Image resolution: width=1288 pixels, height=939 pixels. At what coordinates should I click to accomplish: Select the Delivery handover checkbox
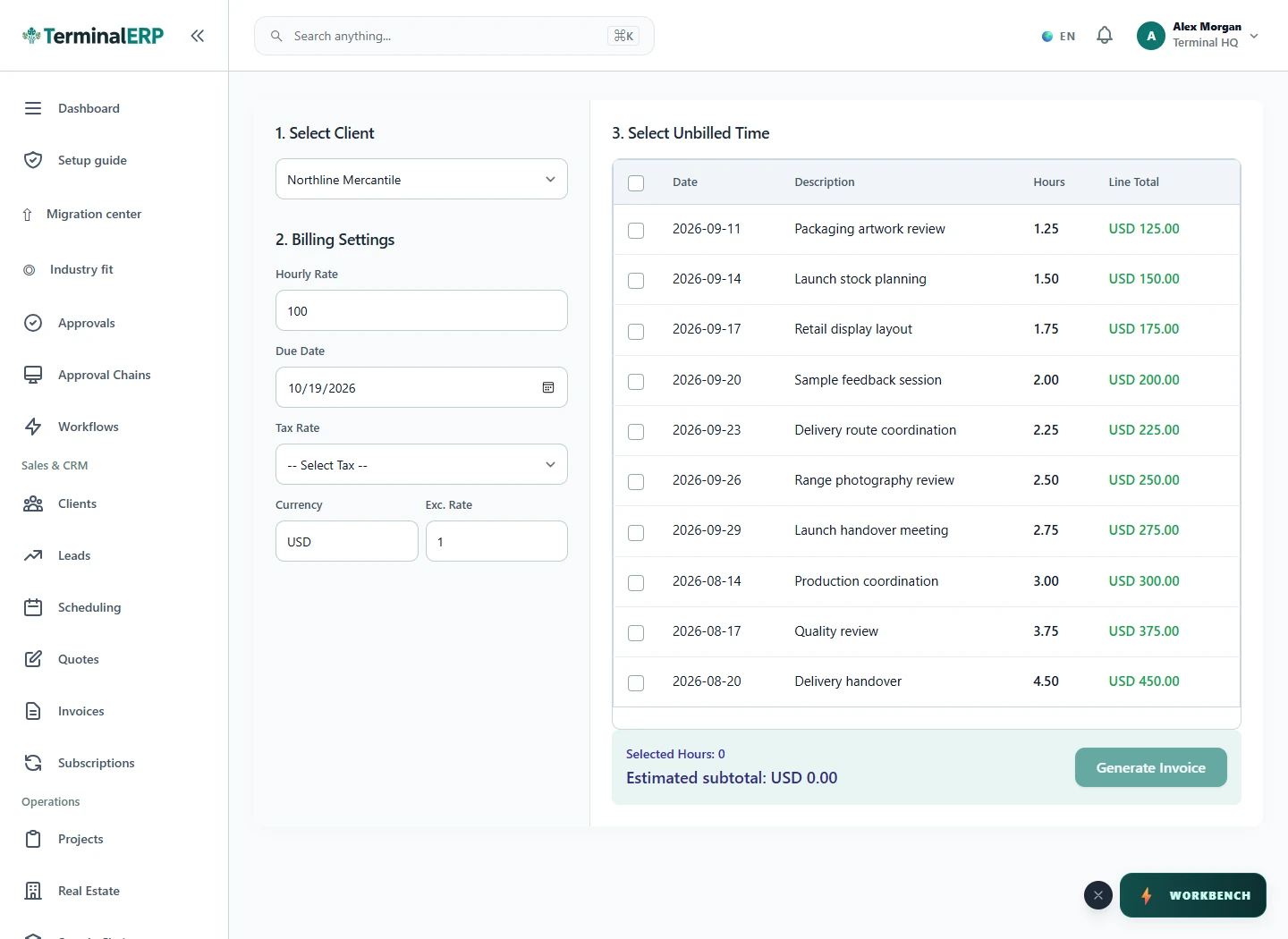tap(636, 683)
